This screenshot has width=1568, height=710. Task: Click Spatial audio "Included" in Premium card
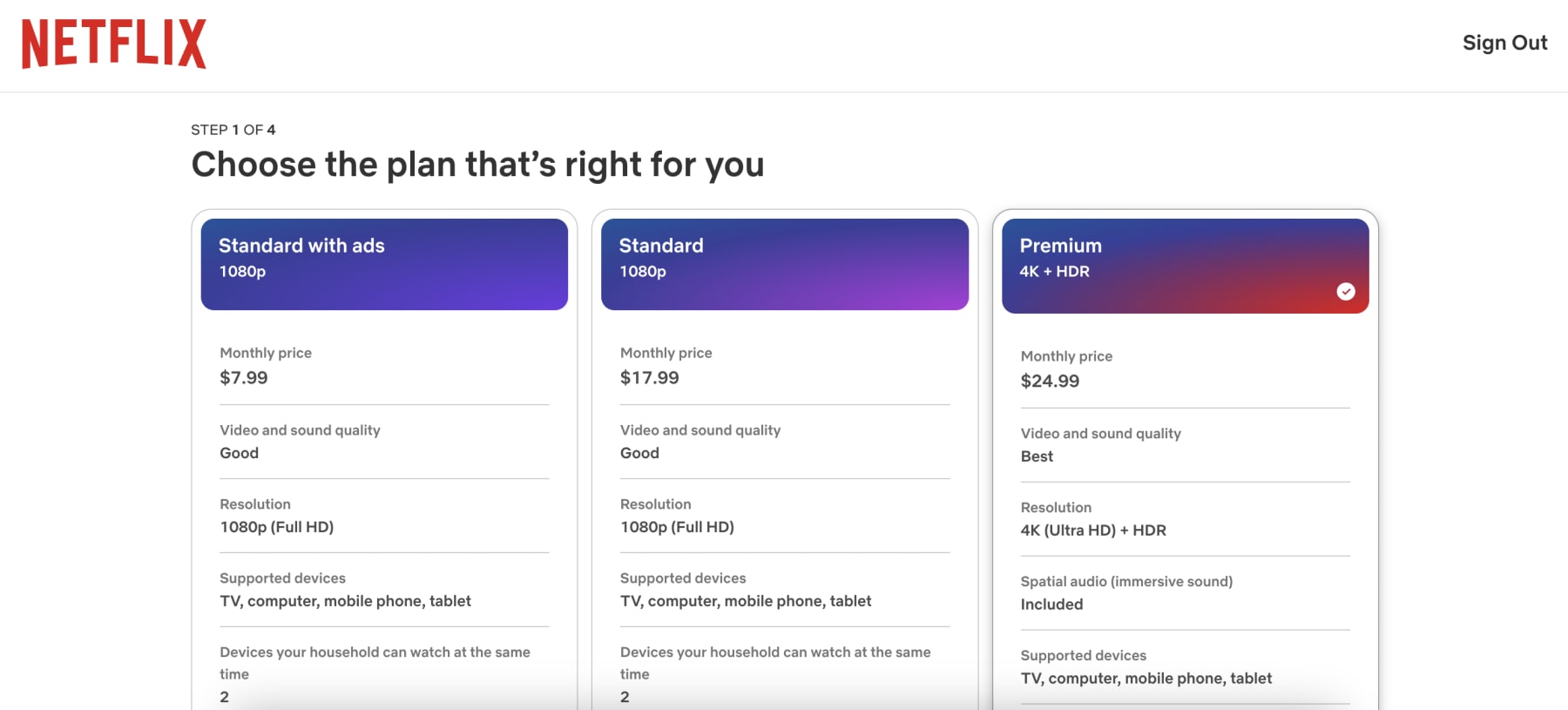(x=1051, y=605)
